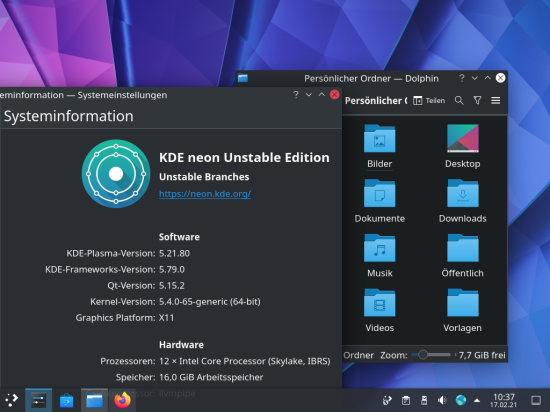The height and width of the screenshot is (412, 550).
Task: Select the X11 graphics platform value
Action: pos(166,318)
